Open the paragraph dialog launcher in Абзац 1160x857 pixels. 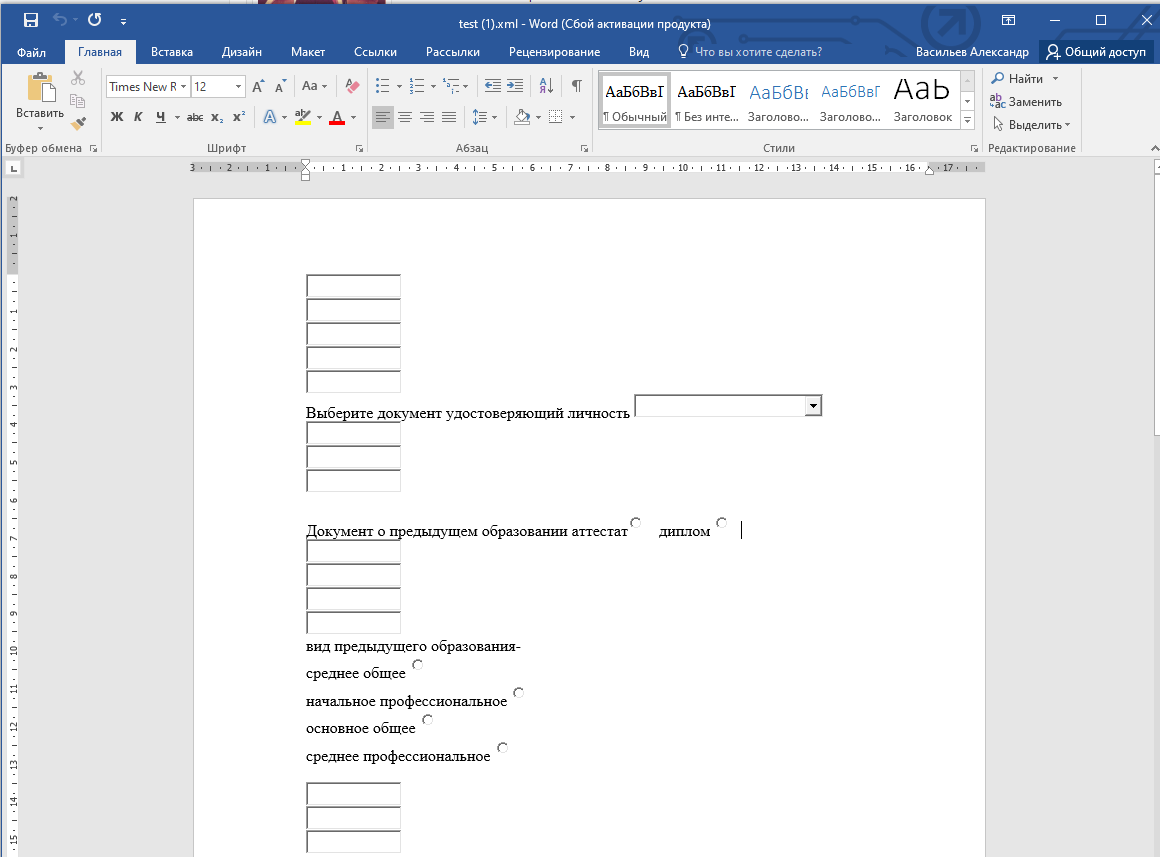coord(584,148)
